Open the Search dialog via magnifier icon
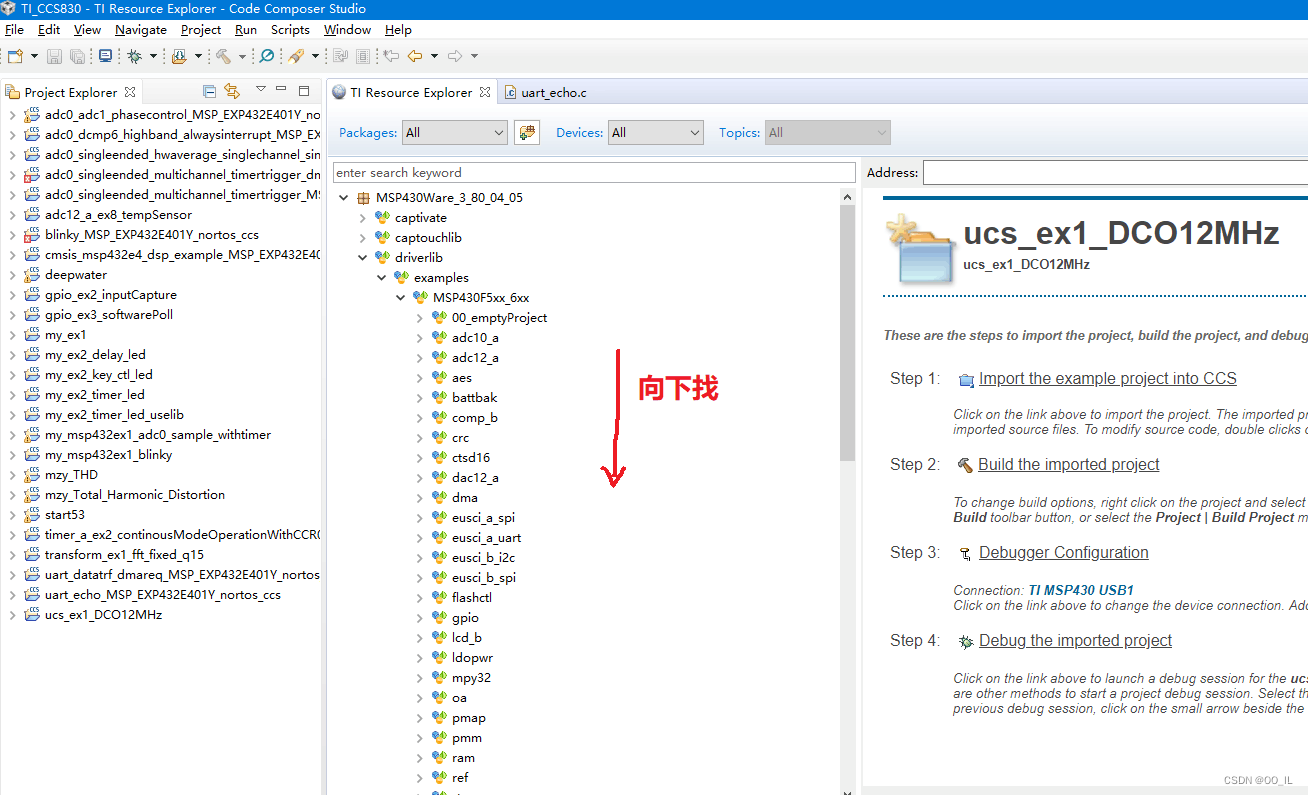 (x=266, y=56)
